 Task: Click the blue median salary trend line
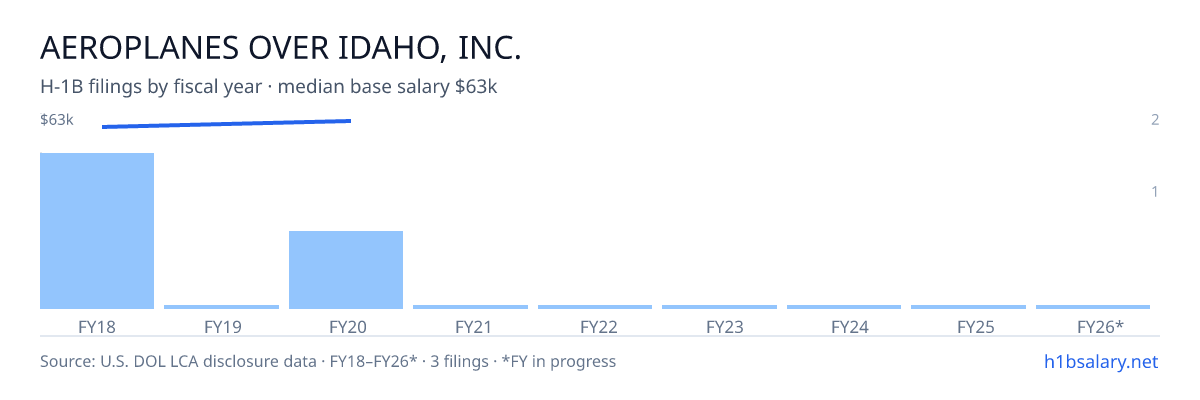(226, 124)
